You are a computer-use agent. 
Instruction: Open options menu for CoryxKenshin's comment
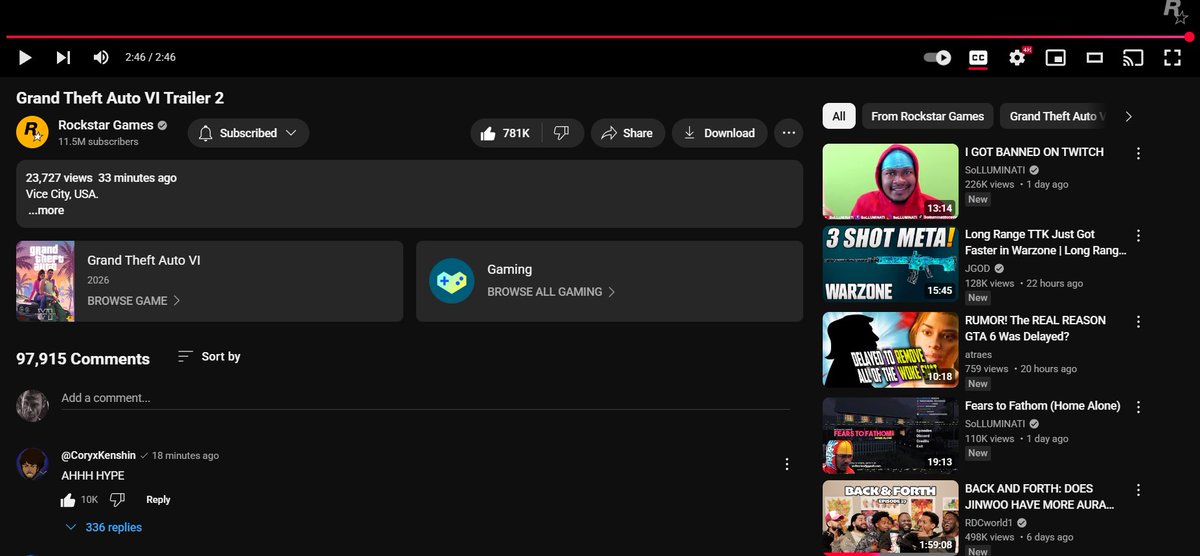click(787, 464)
